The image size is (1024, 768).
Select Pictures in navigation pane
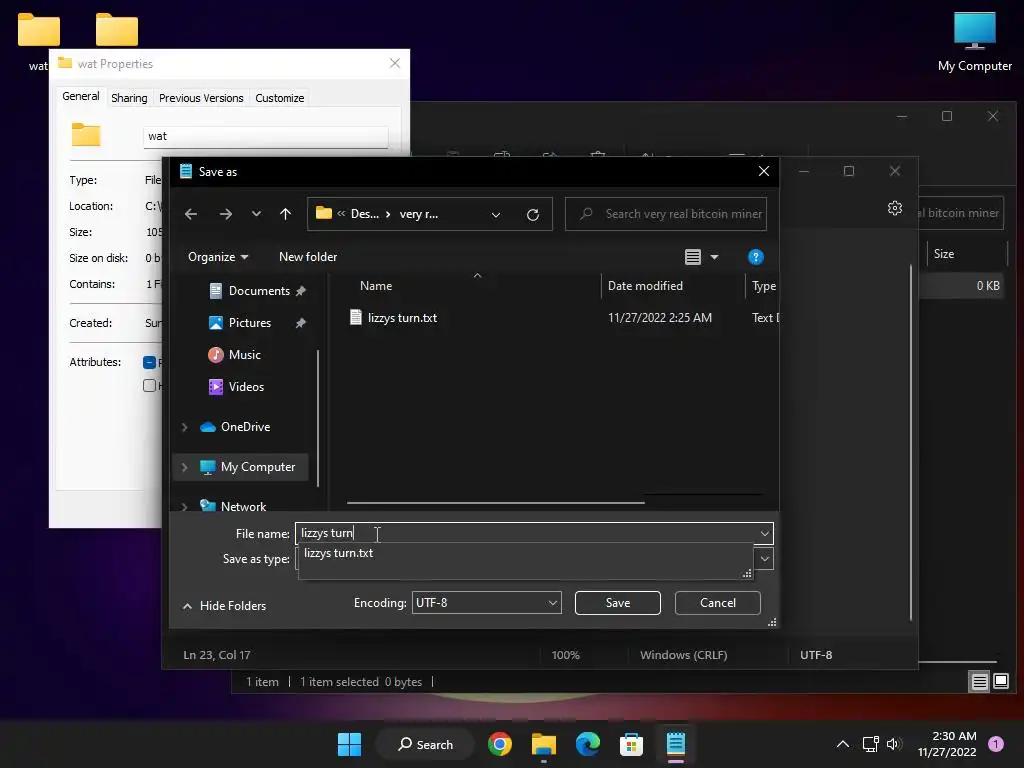248,323
